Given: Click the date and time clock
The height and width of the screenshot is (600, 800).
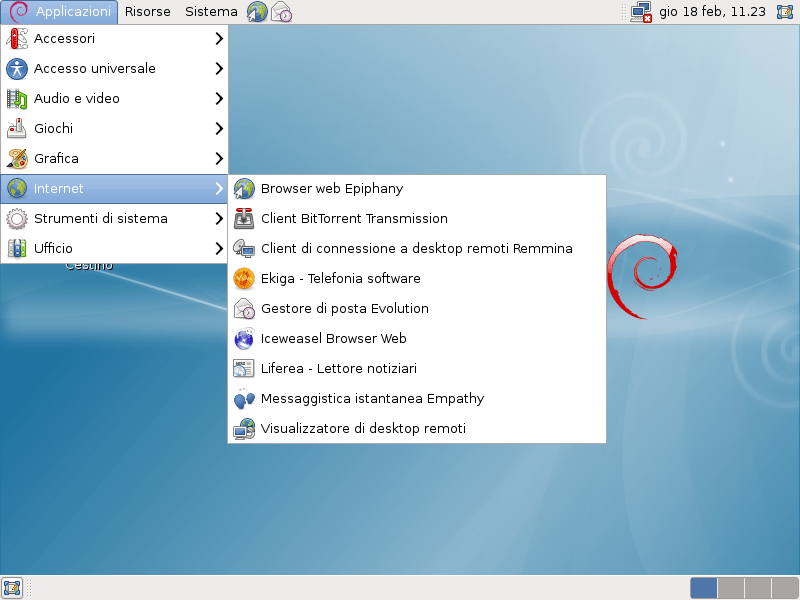Looking at the screenshot, I should pyautogui.click(x=710, y=12).
